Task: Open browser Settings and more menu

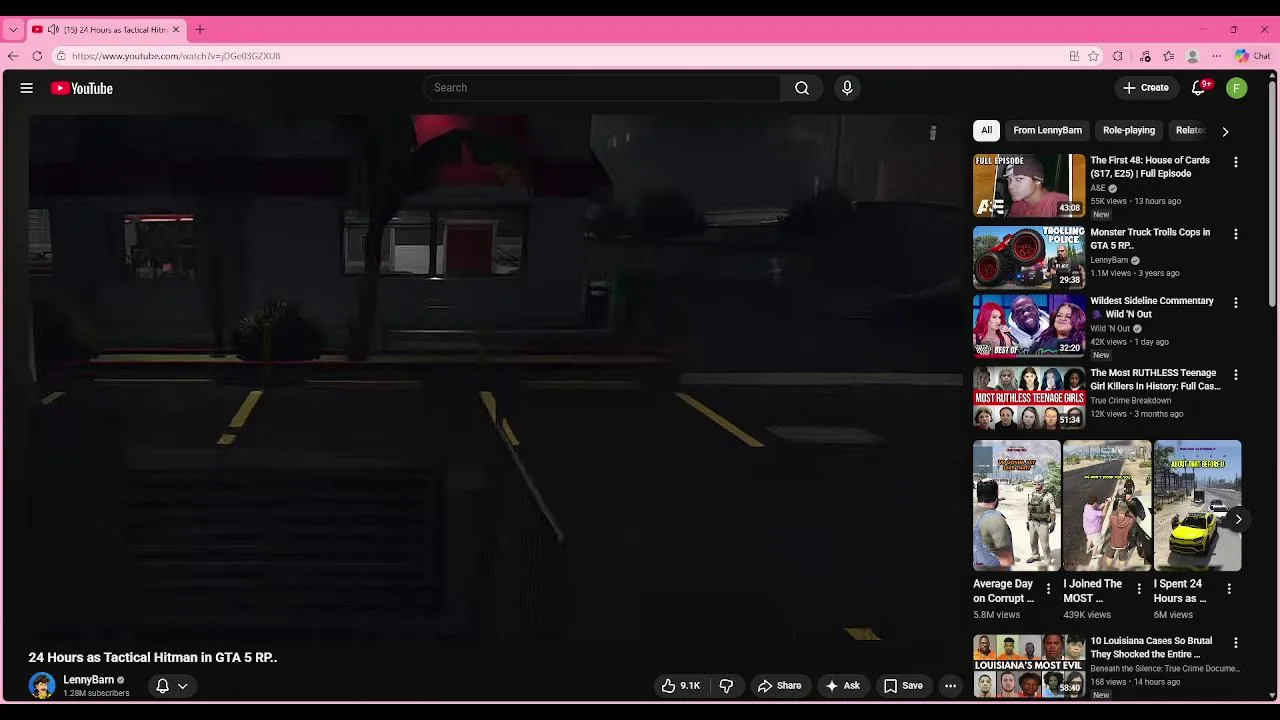Action: [1216, 56]
